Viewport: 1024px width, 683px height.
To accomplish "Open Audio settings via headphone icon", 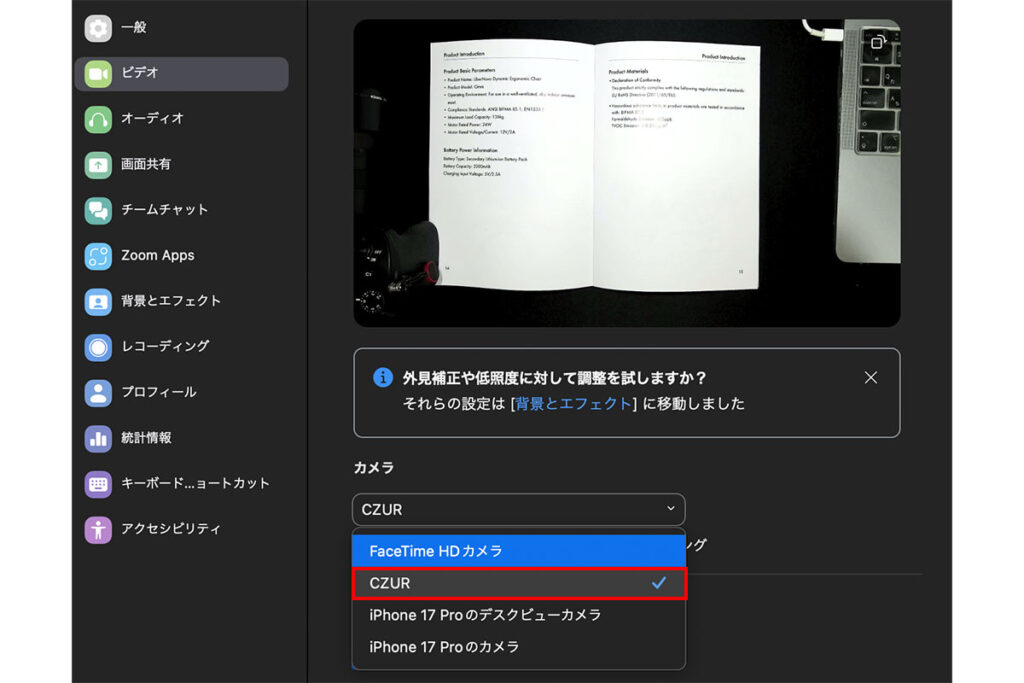I will click(x=98, y=119).
